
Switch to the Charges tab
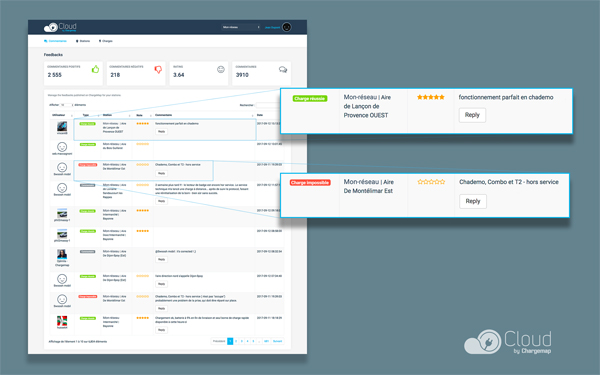pyautogui.click(x=106, y=41)
